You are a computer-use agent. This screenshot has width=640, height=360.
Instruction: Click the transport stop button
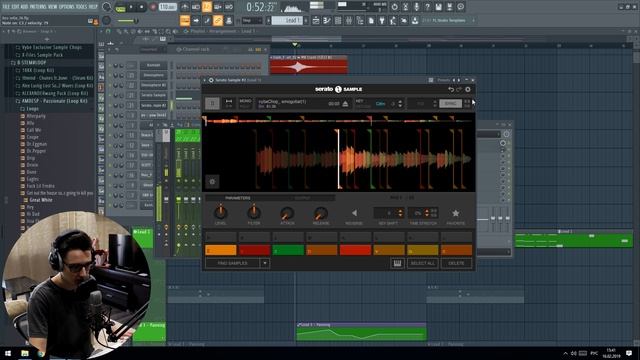click(x=141, y=7)
